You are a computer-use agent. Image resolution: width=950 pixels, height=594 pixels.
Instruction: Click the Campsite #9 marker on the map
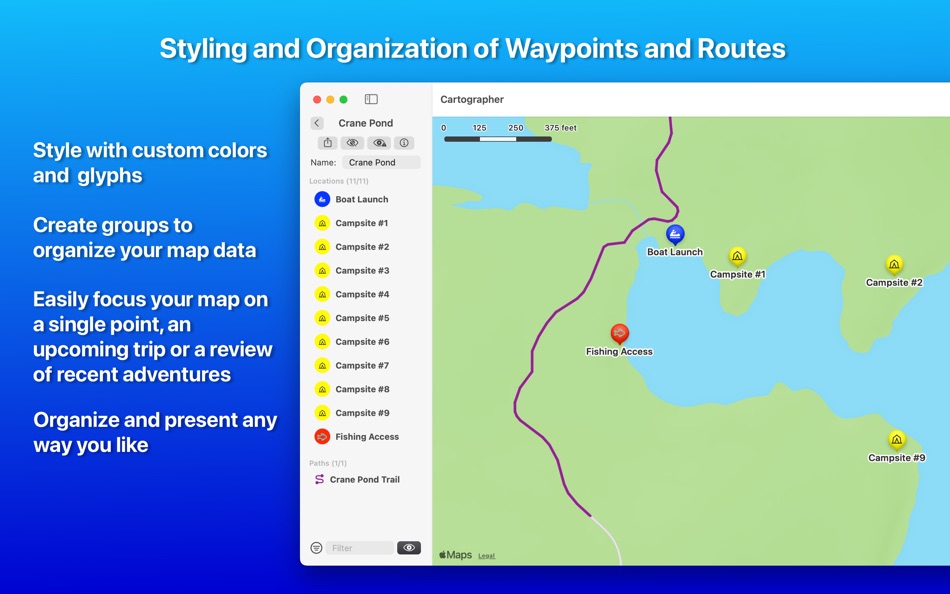coord(895,440)
